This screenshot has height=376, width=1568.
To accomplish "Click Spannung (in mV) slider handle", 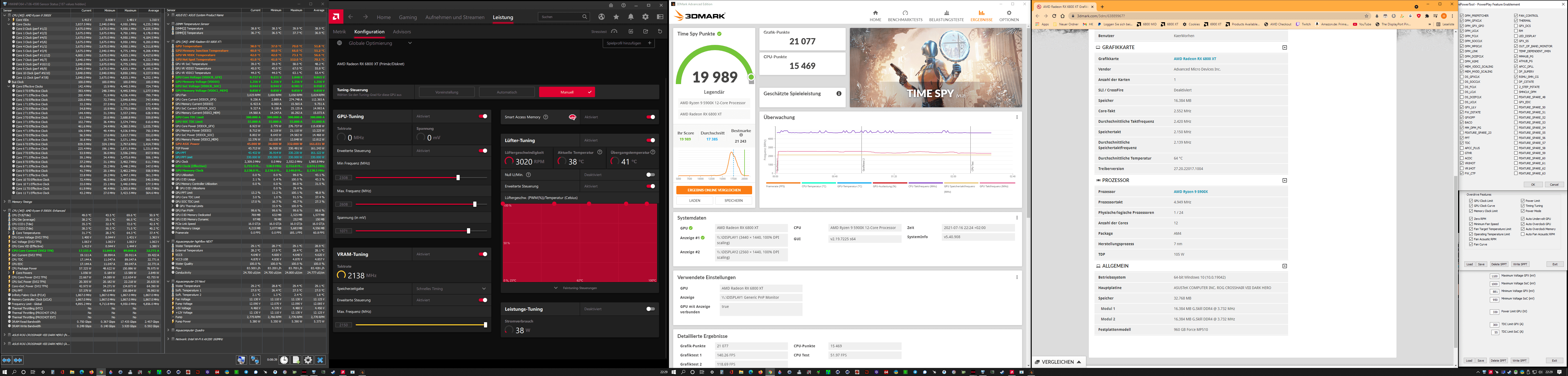I will 469,231.
